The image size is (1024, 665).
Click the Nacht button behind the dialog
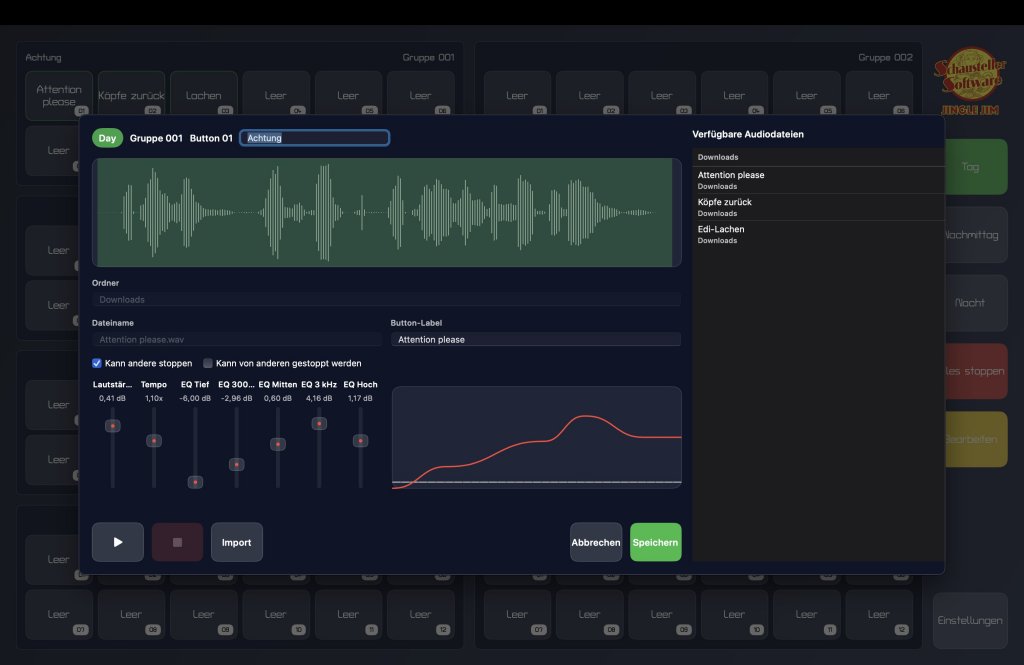click(x=976, y=302)
